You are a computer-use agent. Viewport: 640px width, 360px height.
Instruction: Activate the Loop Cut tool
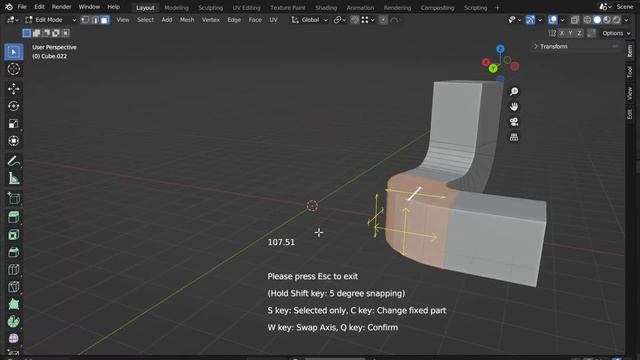tap(13, 269)
